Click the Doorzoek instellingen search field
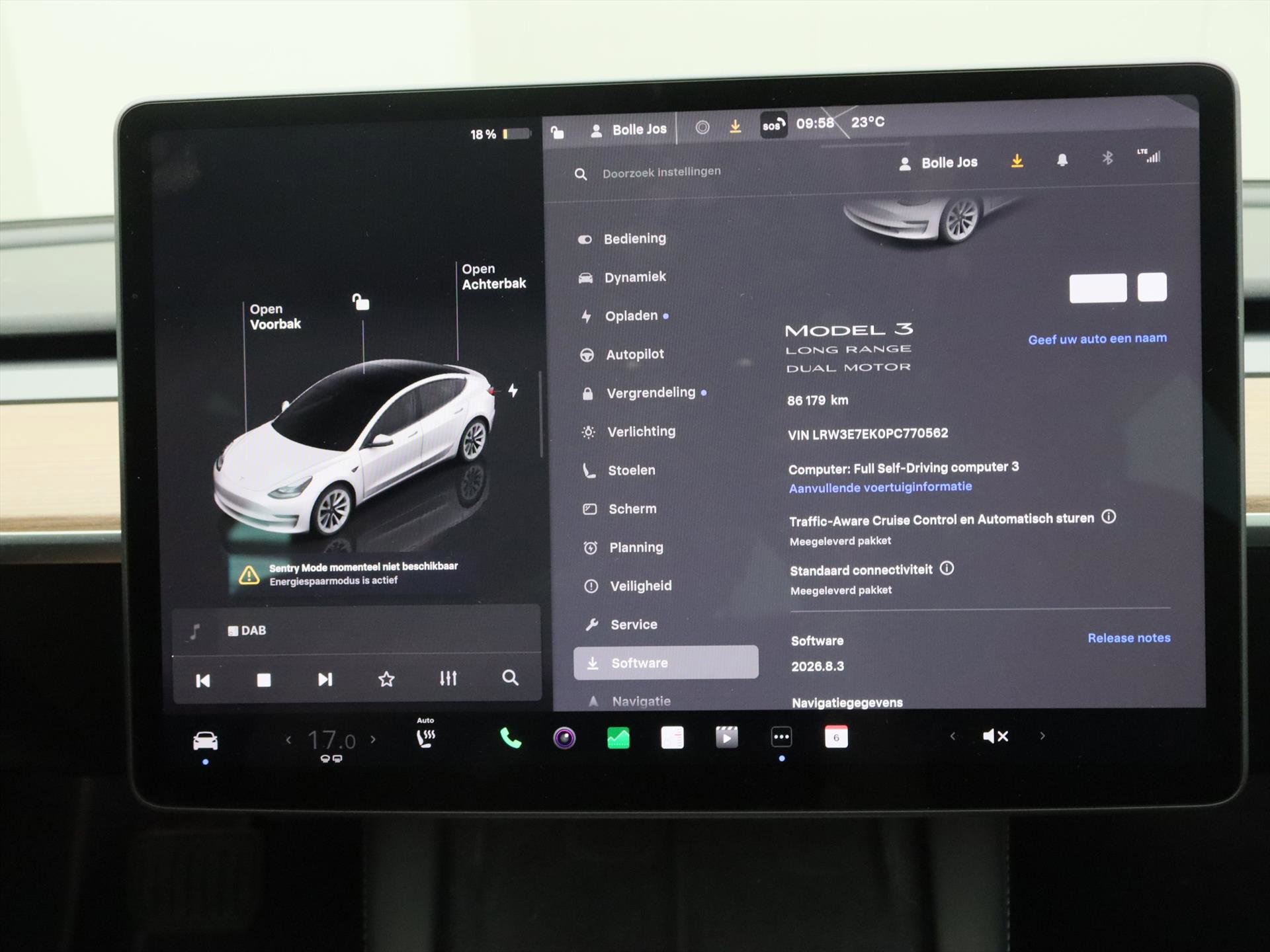The image size is (1270, 952). tap(661, 172)
